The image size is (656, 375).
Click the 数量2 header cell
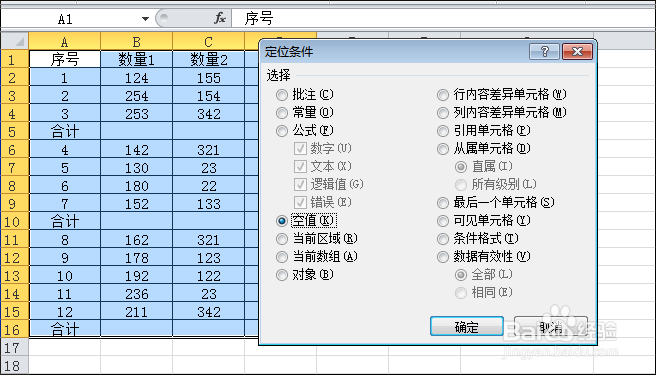coord(208,59)
